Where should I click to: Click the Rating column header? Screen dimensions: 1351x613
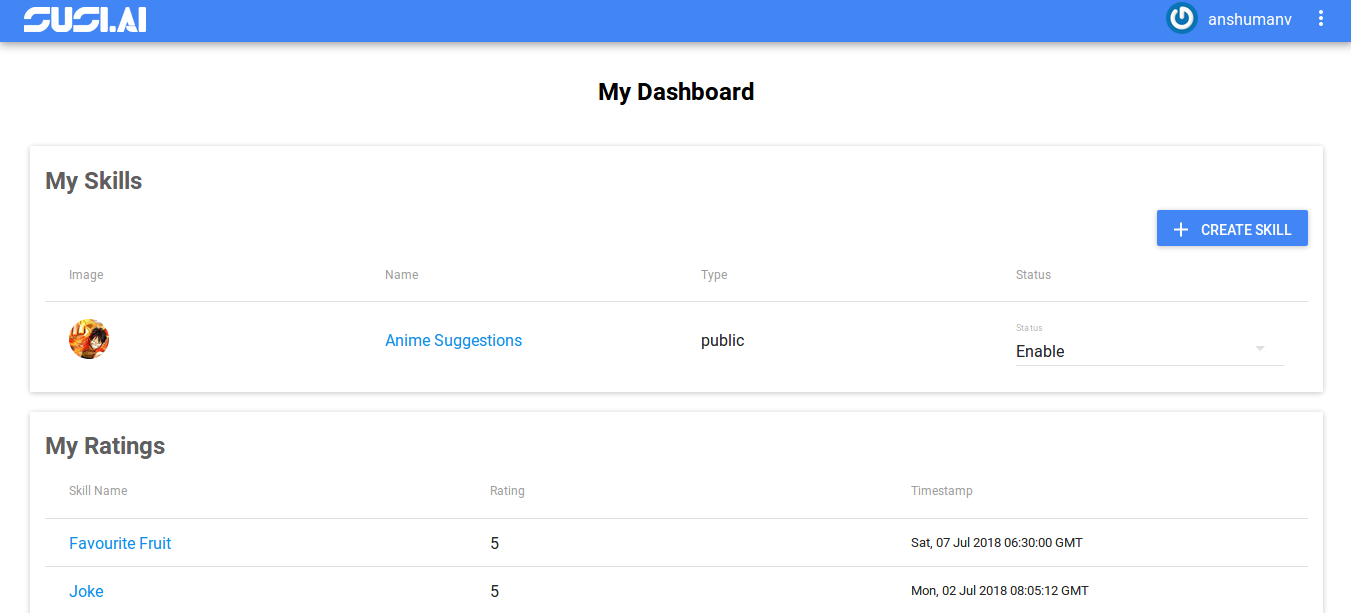click(x=507, y=491)
